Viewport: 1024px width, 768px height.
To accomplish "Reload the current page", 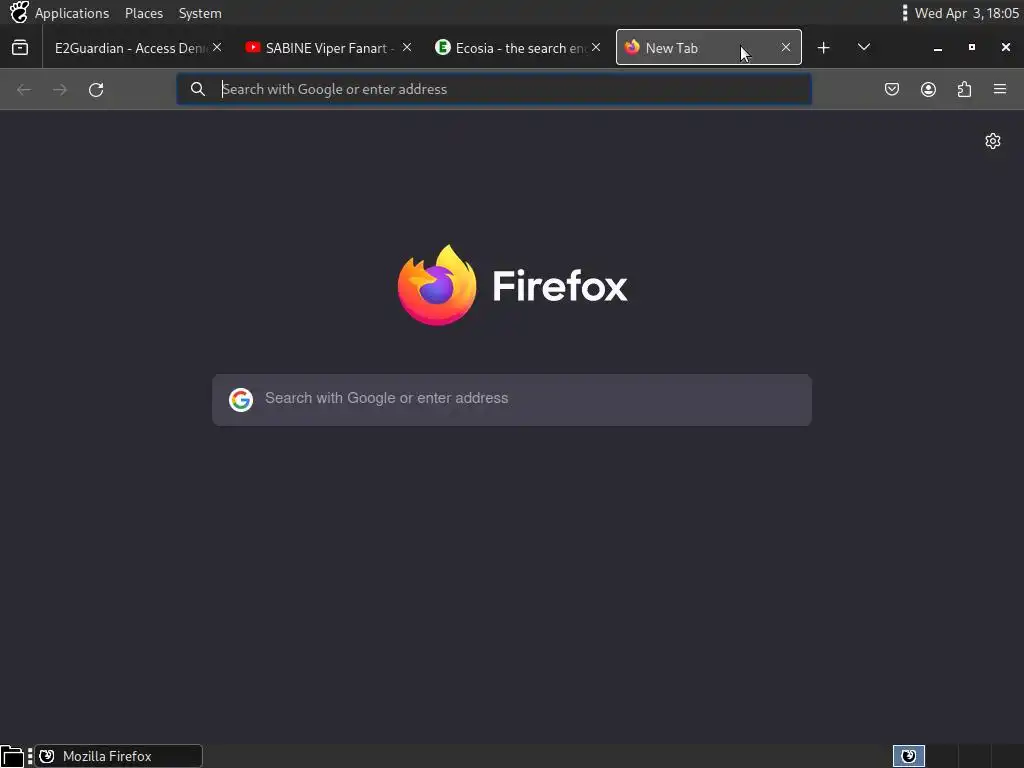I will (x=96, y=89).
